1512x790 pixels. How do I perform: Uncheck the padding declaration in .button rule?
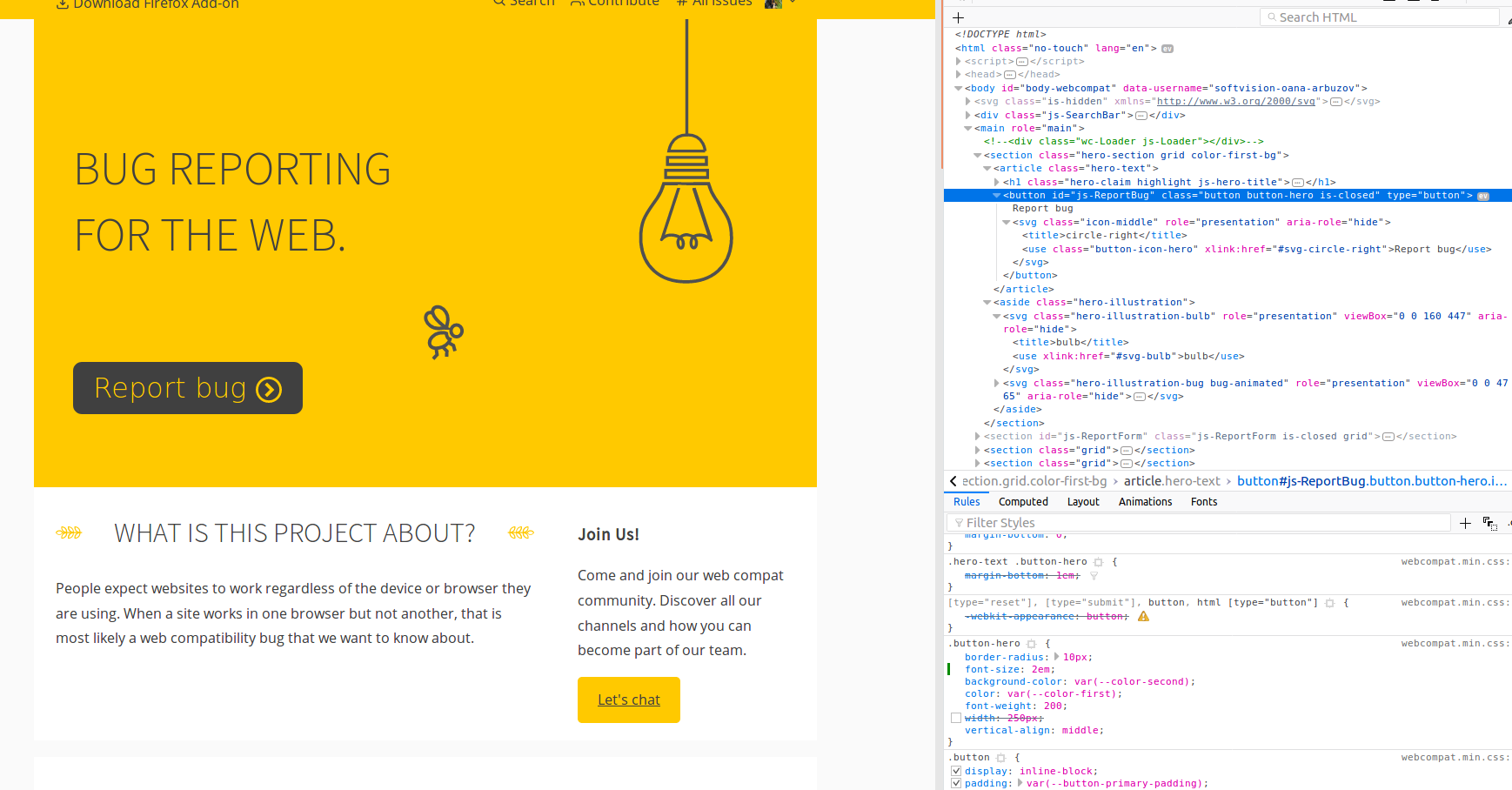pyautogui.click(x=956, y=783)
